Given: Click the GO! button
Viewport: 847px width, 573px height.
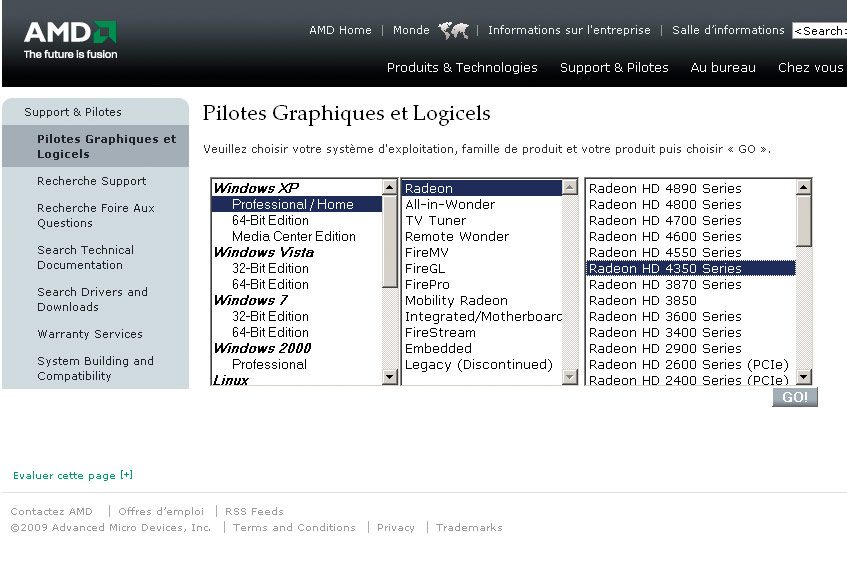Looking at the screenshot, I should (795, 397).
